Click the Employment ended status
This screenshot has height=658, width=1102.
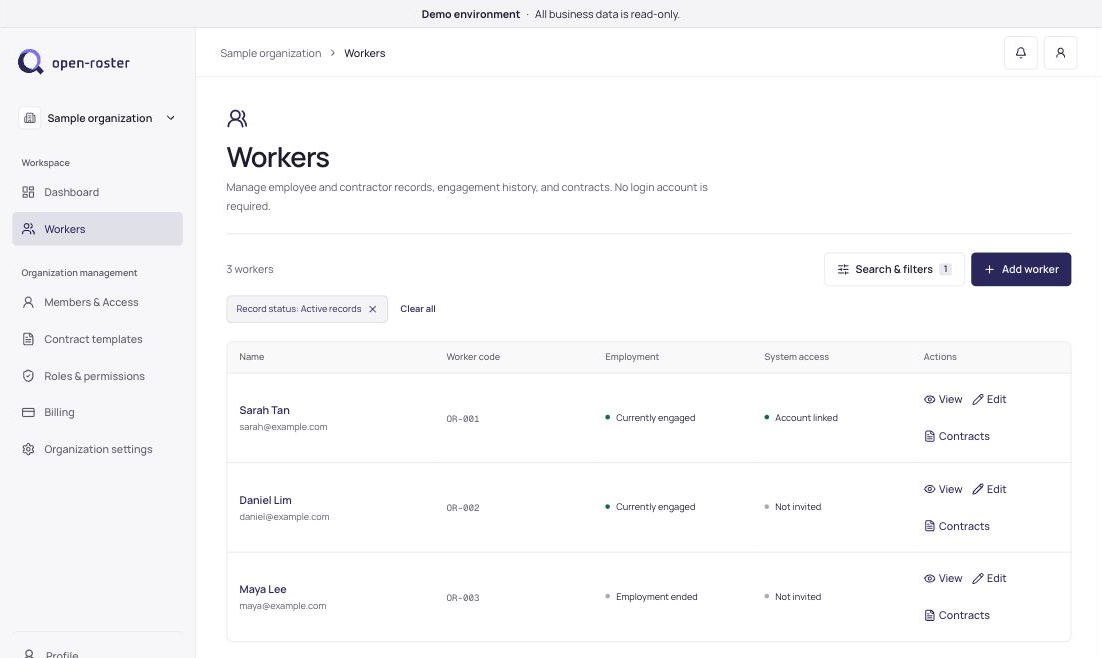pos(651,597)
